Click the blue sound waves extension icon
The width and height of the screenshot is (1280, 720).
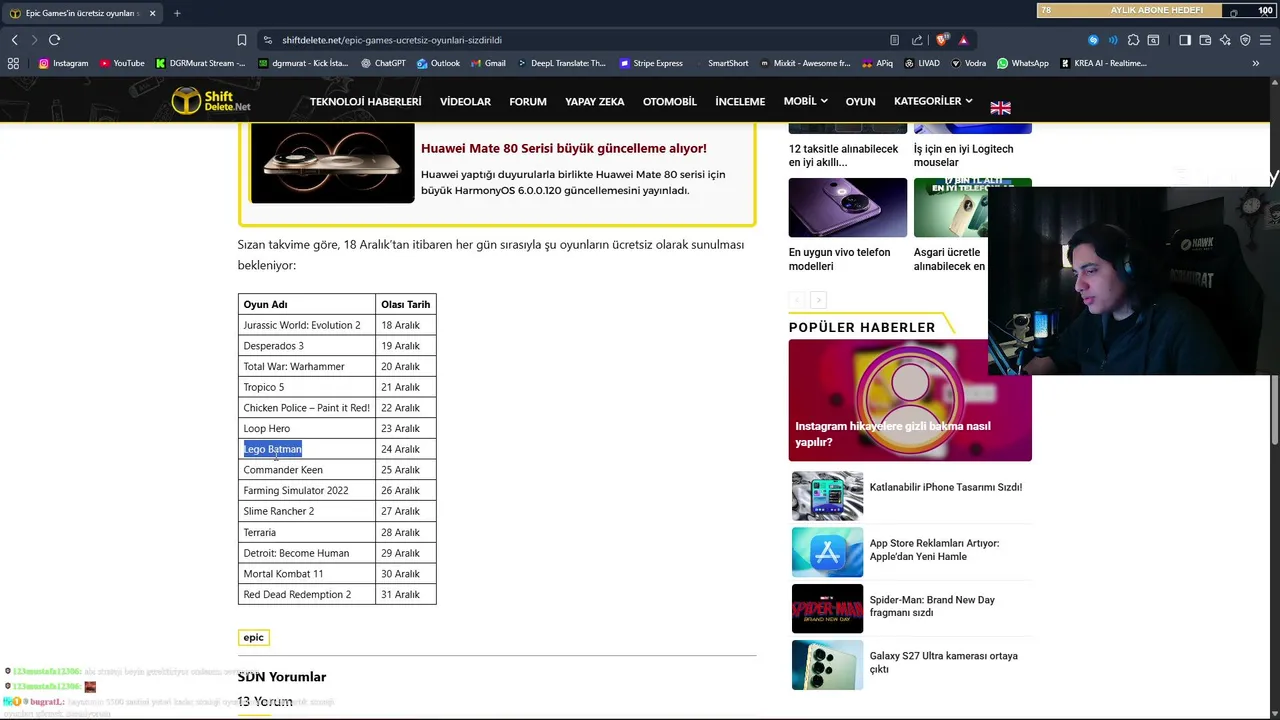(1113, 40)
